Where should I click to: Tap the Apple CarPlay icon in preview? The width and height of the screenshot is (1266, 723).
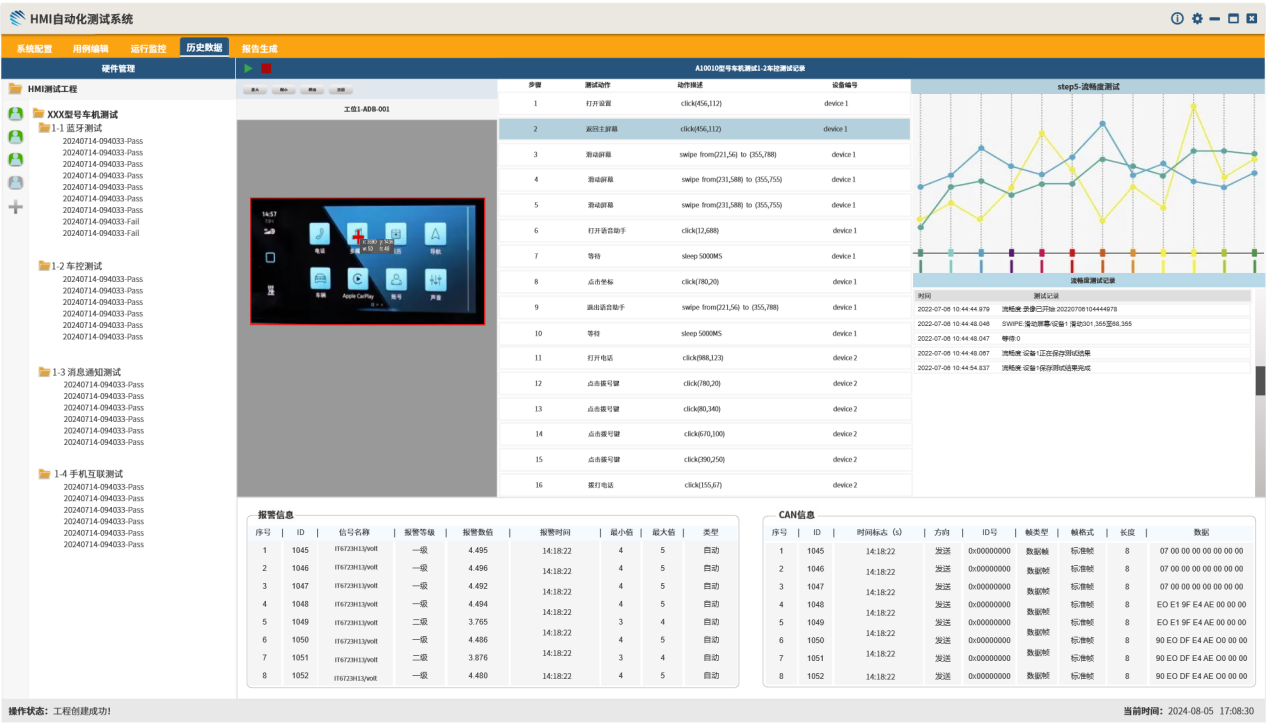click(357, 281)
